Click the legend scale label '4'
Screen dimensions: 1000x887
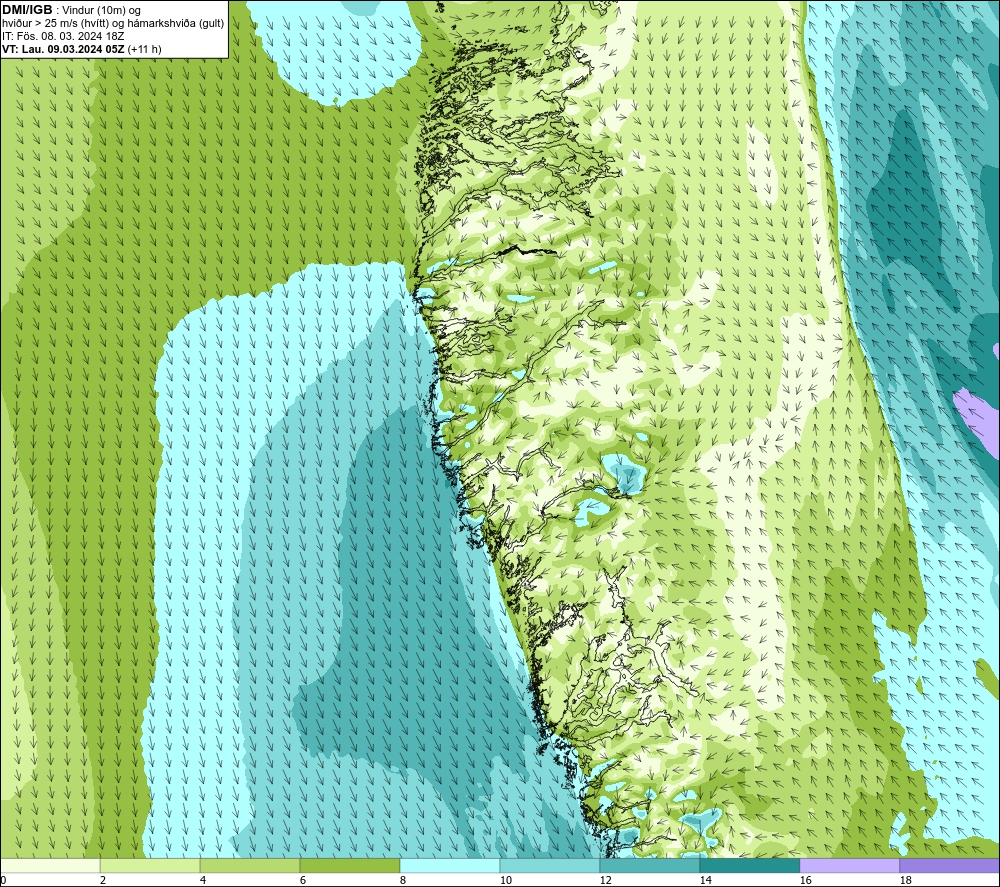pos(203,881)
